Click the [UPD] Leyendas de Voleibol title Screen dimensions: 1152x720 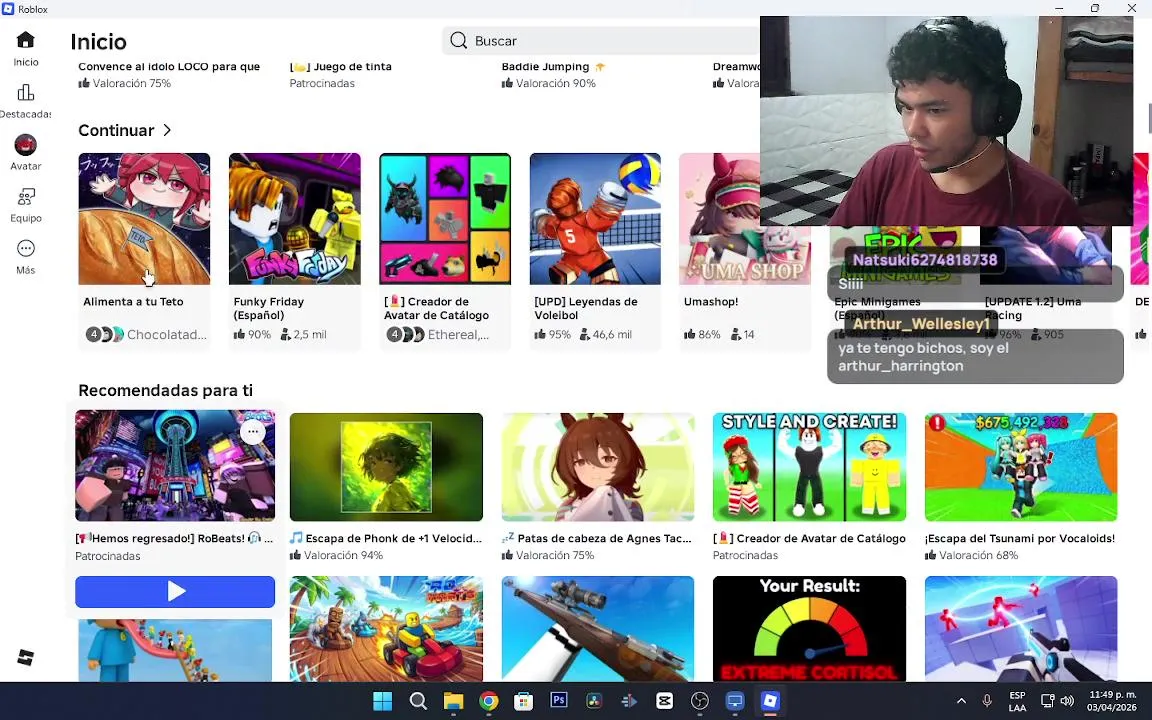(586, 309)
